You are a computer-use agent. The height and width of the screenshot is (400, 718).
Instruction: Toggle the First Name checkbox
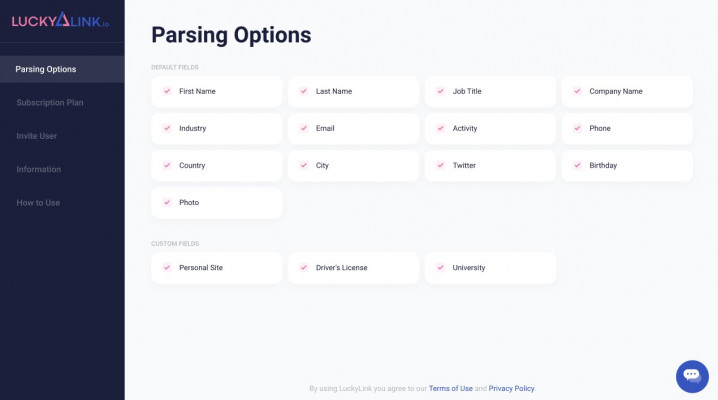pos(167,91)
